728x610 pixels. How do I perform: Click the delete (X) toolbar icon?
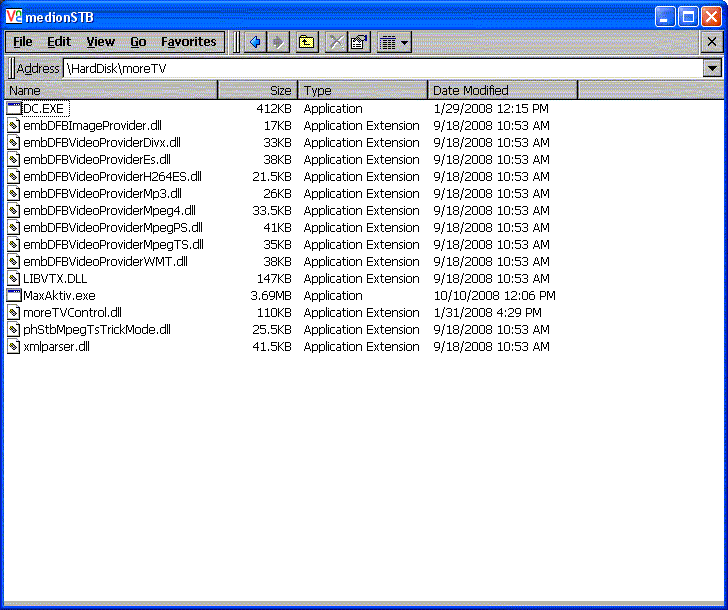point(336,42)
